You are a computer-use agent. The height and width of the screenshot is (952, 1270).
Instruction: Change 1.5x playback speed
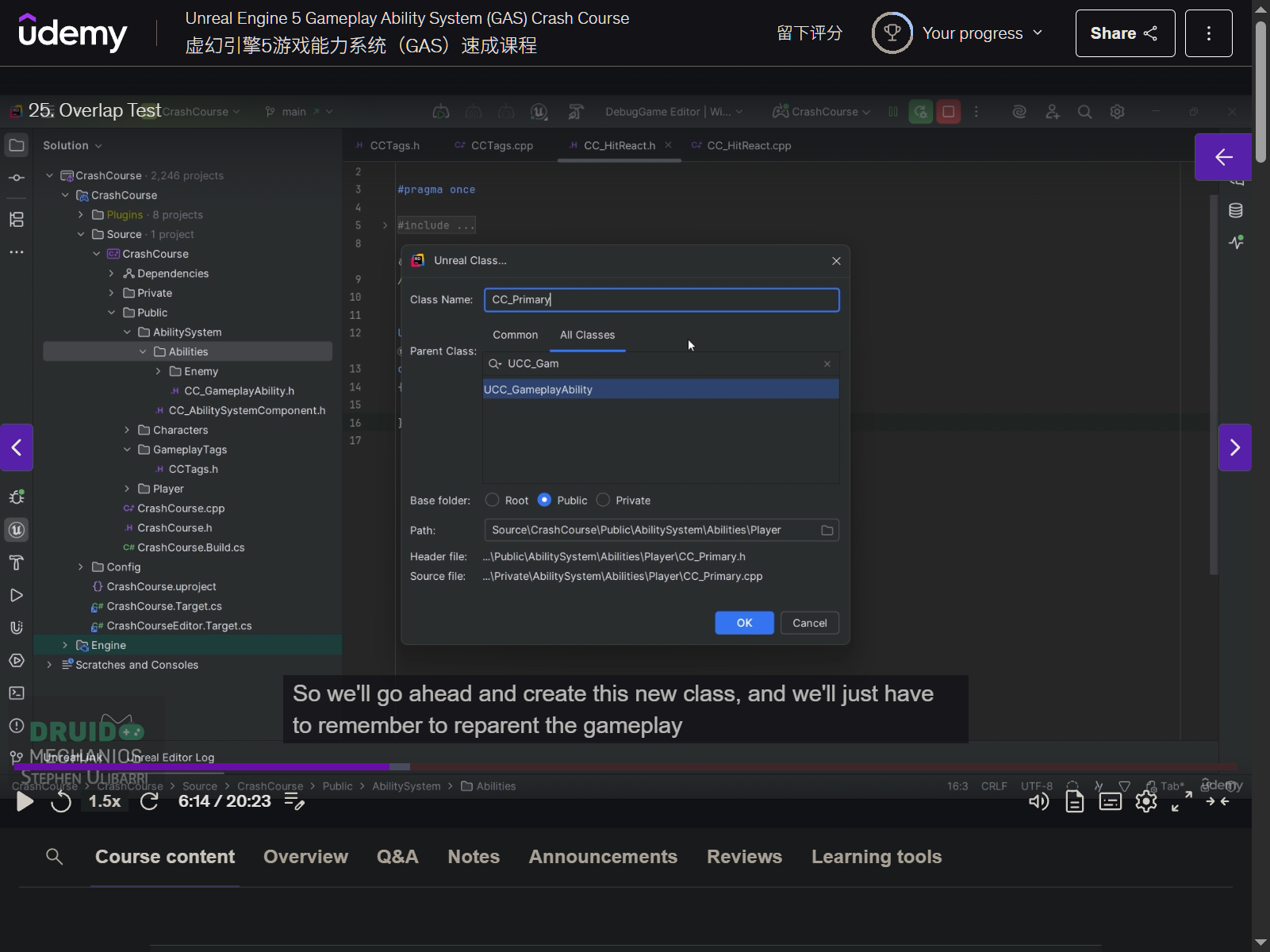pos(105,801)
